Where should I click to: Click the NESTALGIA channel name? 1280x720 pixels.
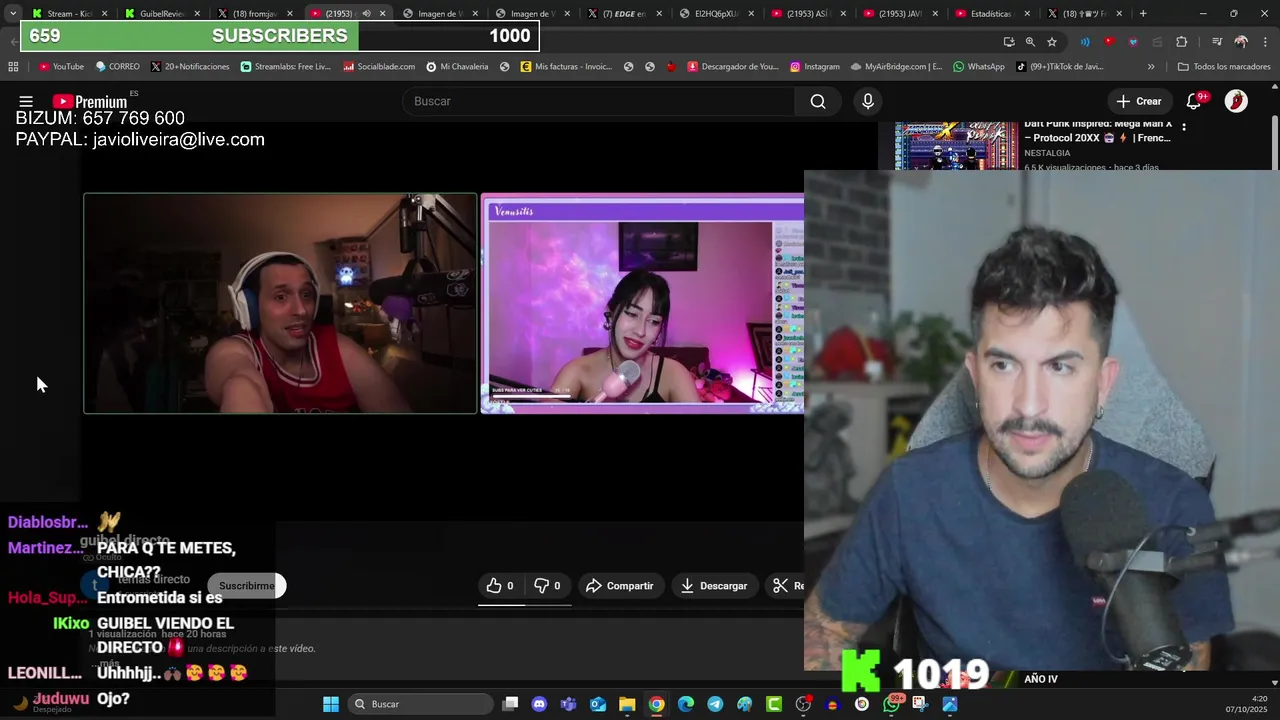click(1047, 153)
